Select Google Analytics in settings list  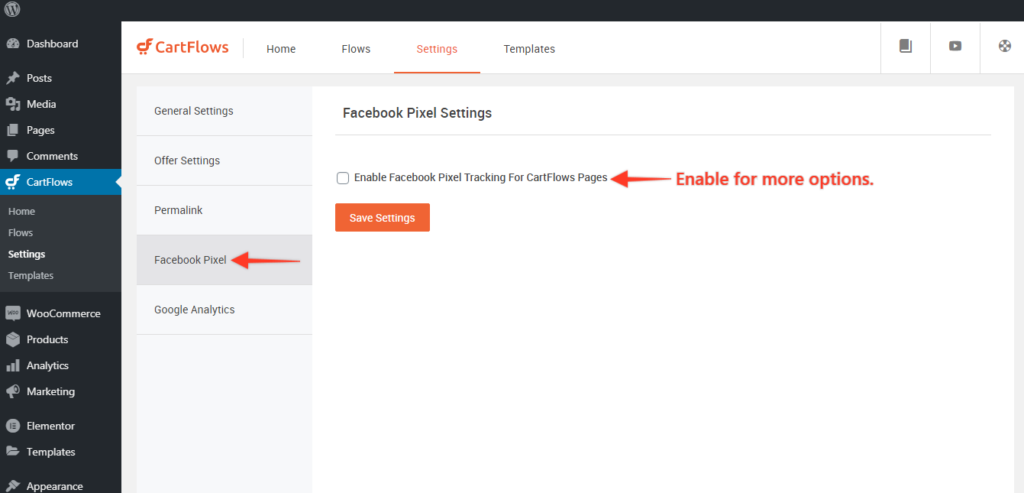pos(224,310)
